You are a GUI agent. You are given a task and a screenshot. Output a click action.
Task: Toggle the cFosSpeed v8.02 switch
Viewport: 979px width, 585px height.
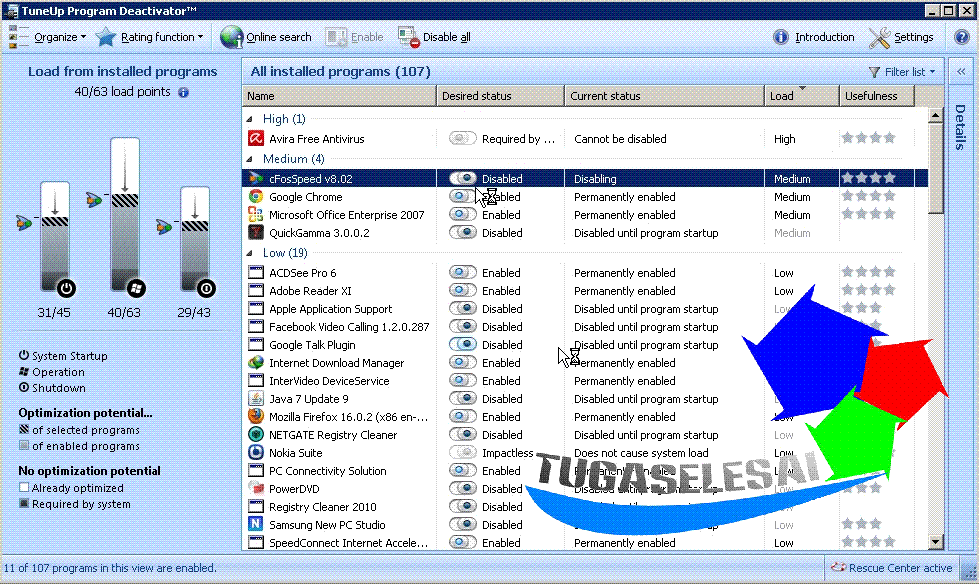click(x=463, y=178)
